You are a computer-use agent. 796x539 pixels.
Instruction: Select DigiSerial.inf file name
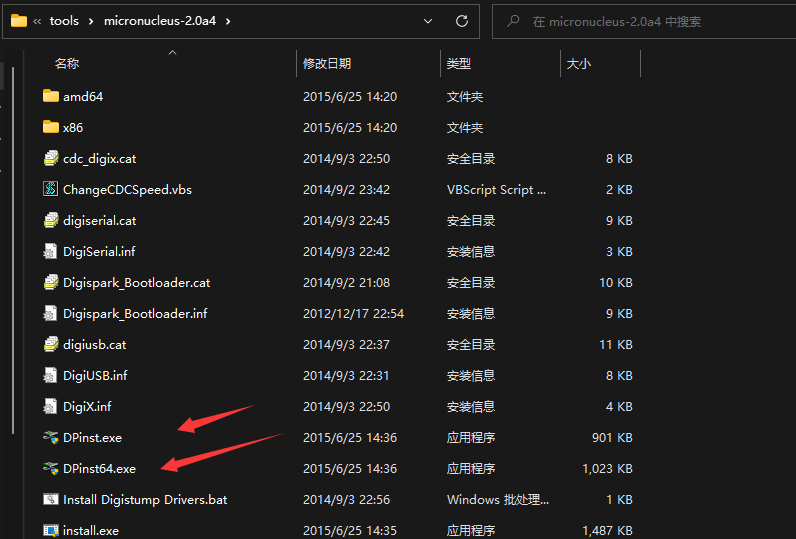(99, 252)
